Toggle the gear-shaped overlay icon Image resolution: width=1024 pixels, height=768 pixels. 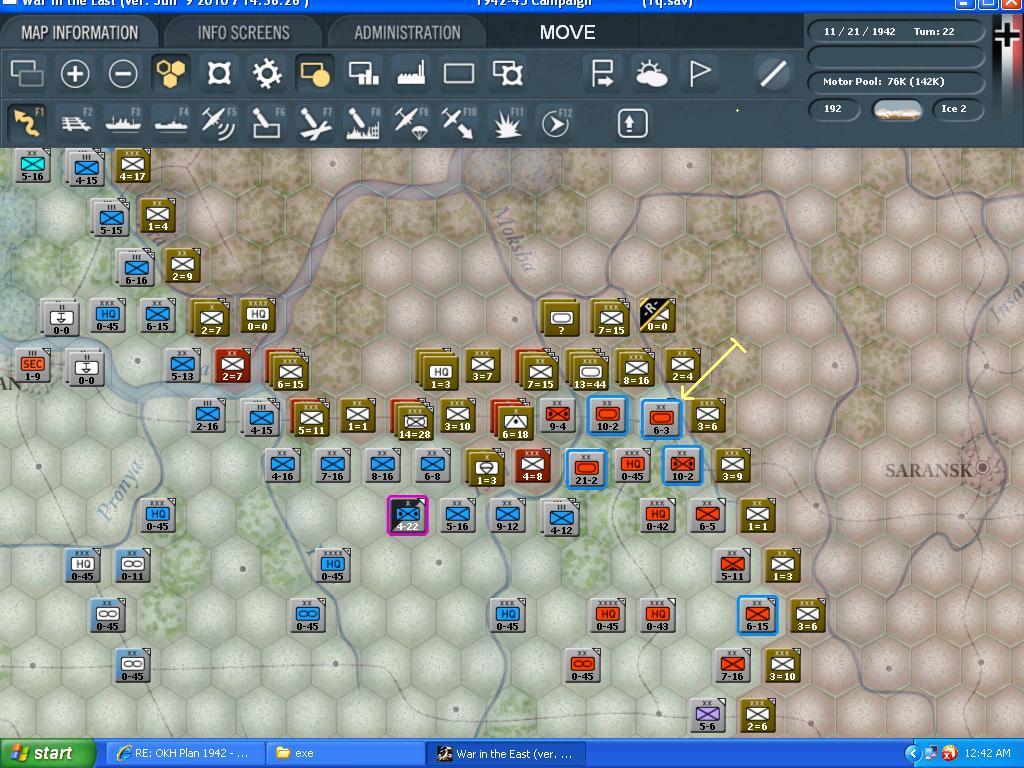[x=266, y=73]
